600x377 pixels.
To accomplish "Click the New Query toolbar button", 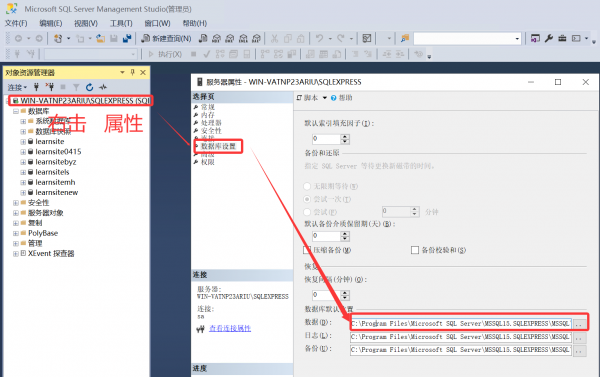I will pyautogui.click(x=166, y=38).
